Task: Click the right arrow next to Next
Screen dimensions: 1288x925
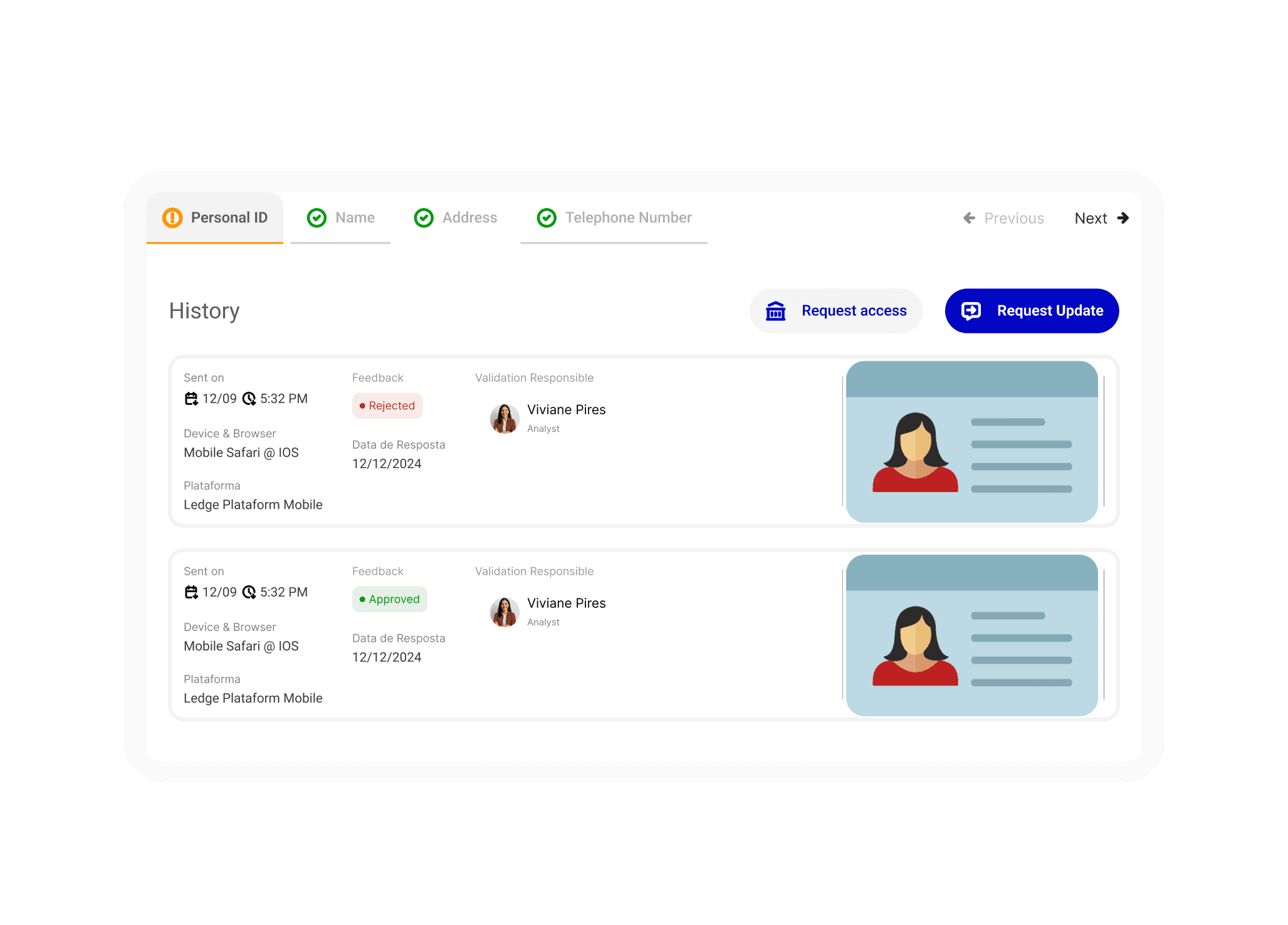Action: point(1123,218)
